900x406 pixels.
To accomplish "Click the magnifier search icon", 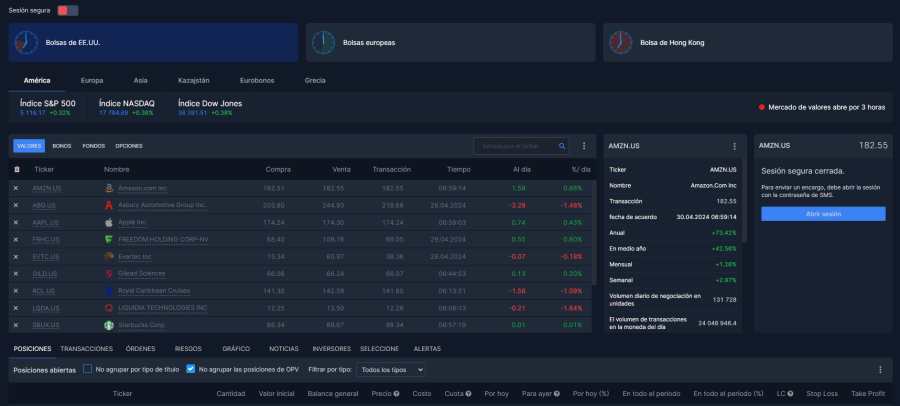I will (562, 146).
